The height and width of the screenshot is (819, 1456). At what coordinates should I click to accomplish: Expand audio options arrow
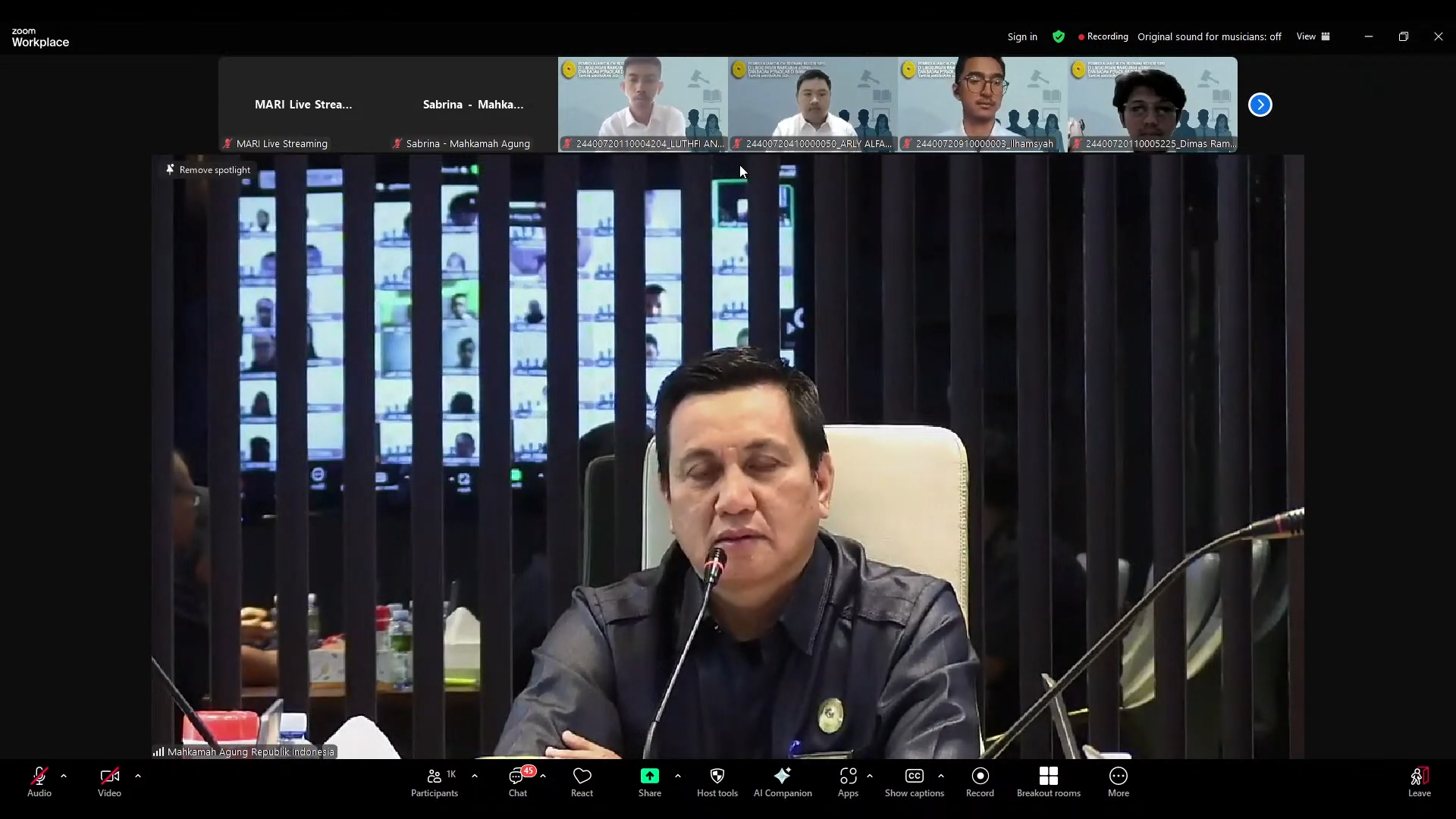click(64, 776)
